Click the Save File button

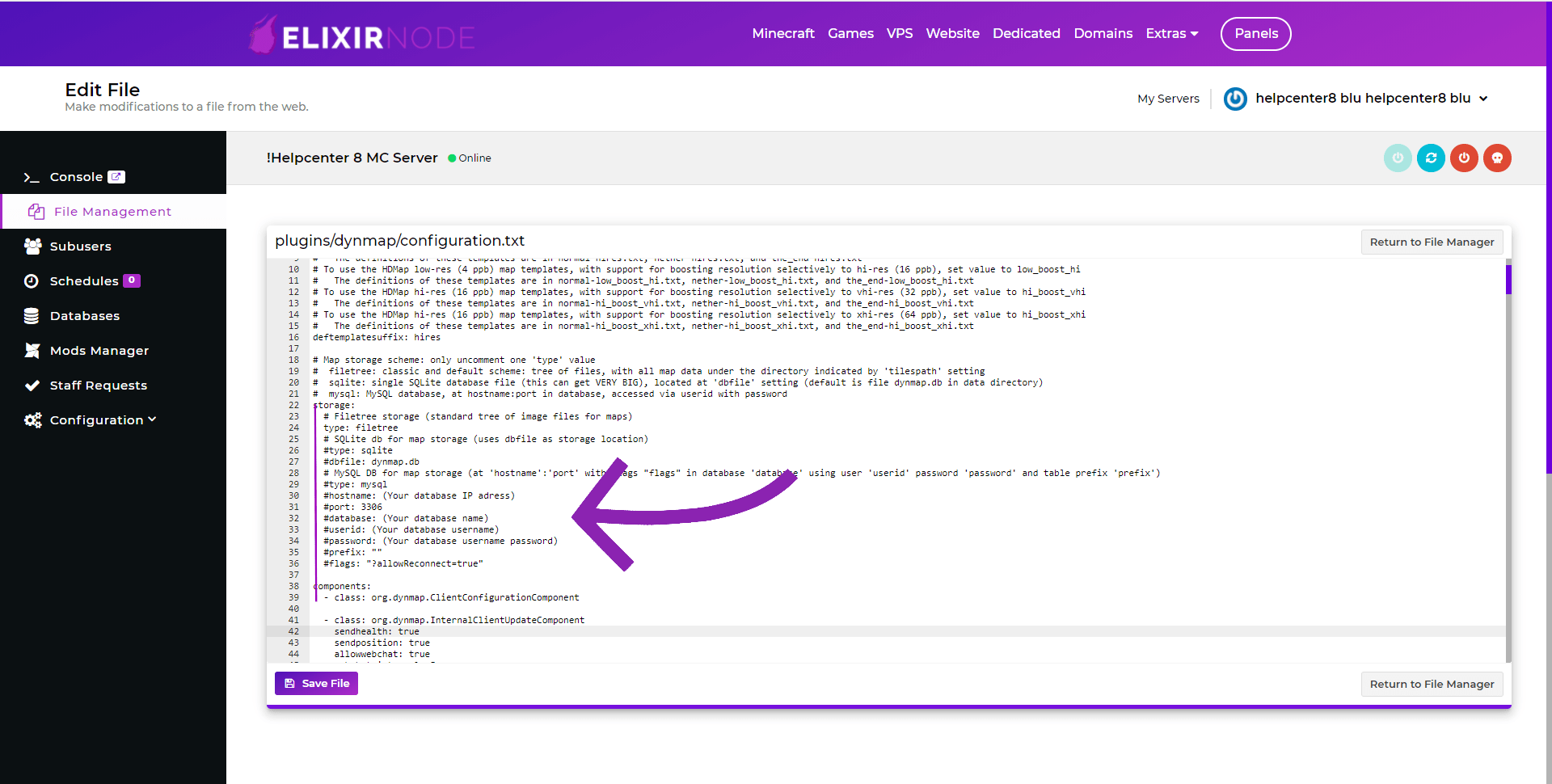tap(316, 684)
